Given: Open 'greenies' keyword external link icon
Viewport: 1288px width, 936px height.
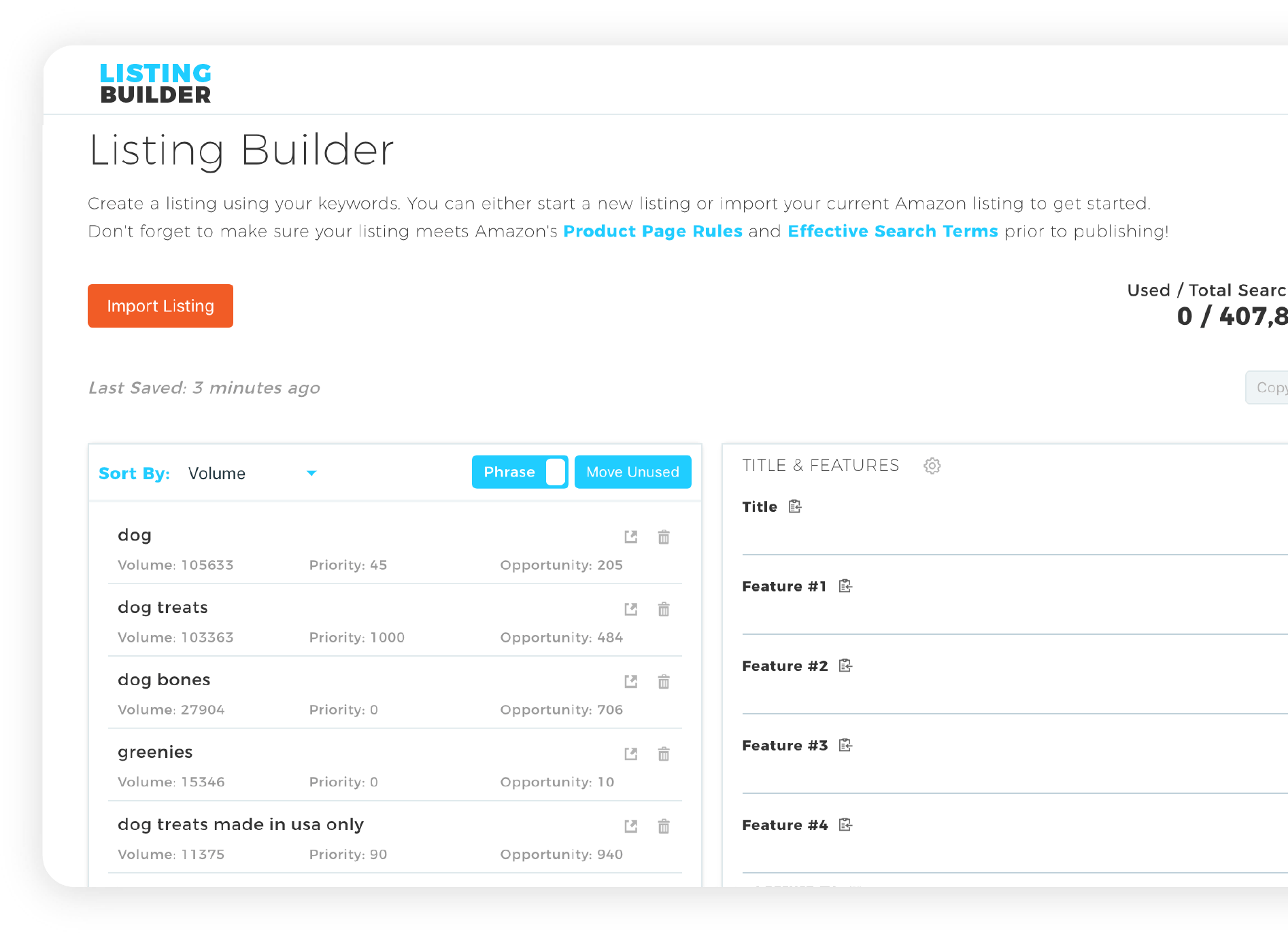Looking at the screenshot, I should tap(630, 754).
